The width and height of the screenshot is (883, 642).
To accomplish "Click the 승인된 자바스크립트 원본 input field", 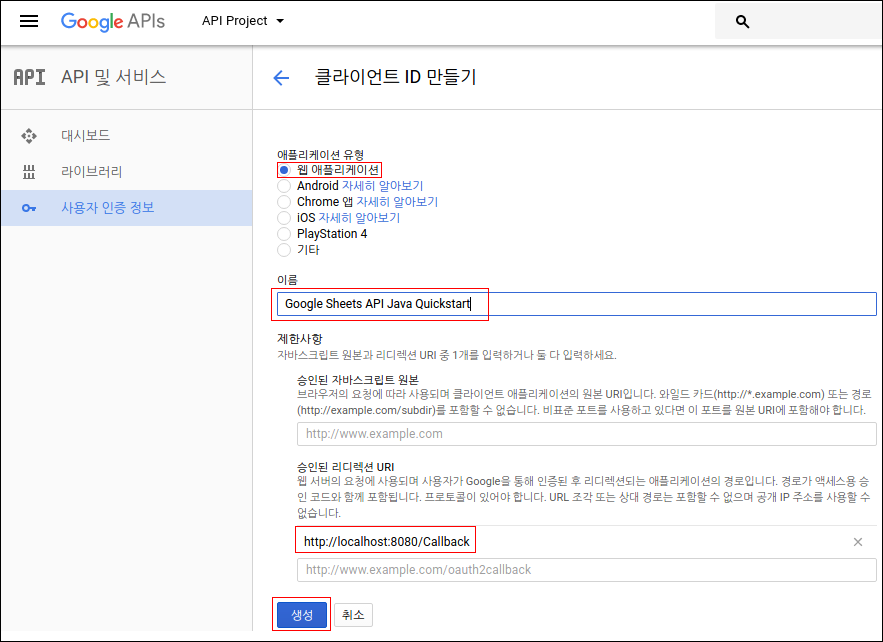I will pyautogui.click(x=587, y=434).
